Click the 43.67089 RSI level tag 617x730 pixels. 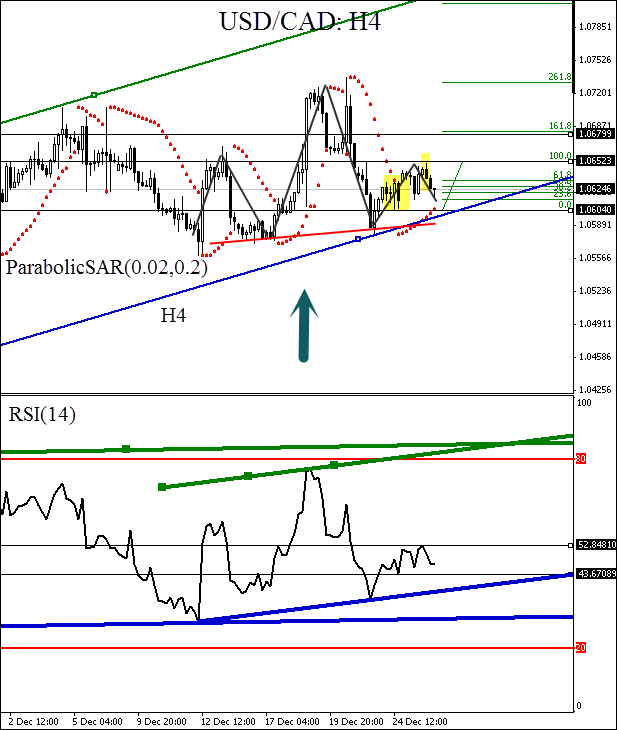597,574
